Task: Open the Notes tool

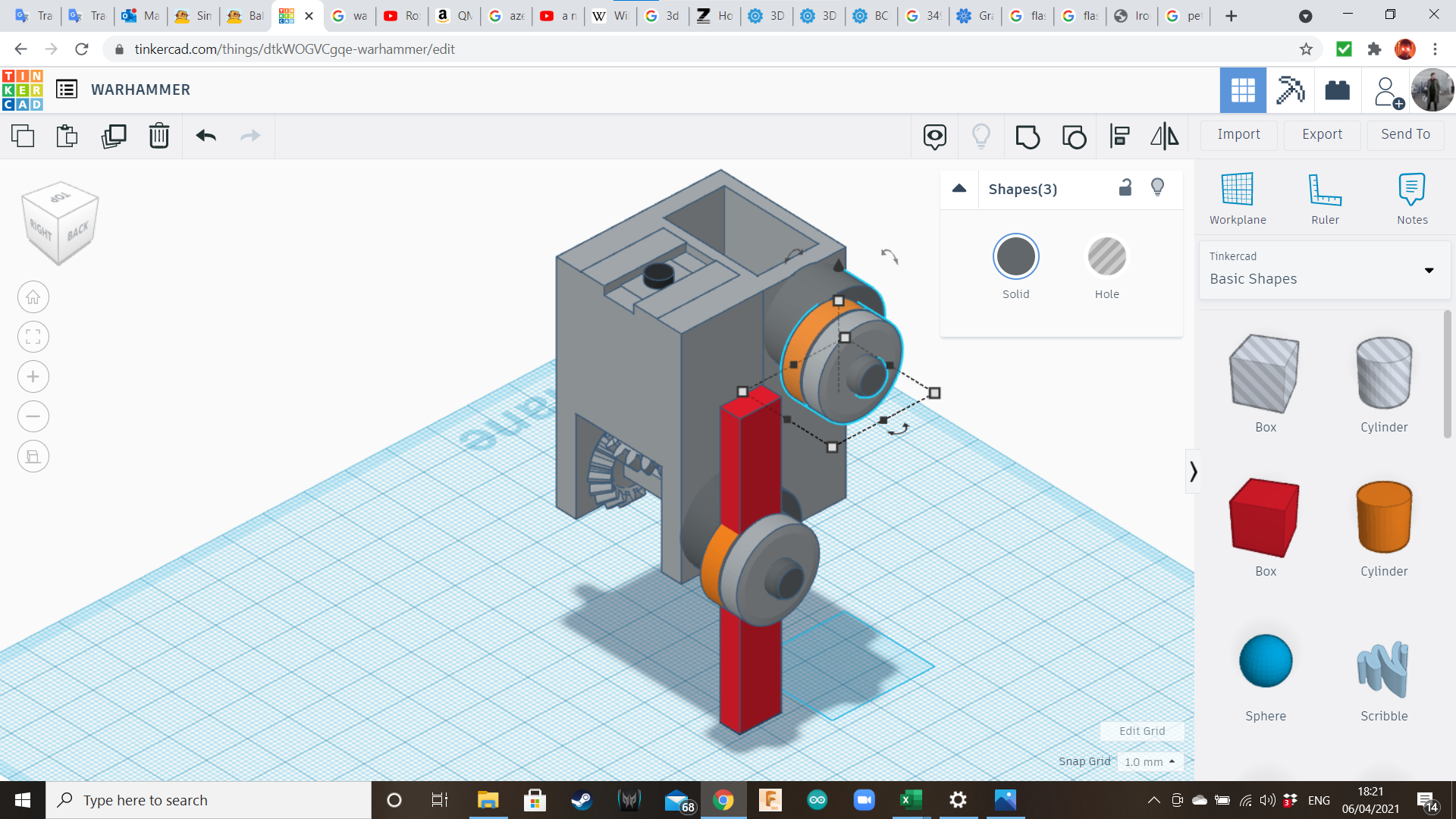Action: coord(1411,197)
